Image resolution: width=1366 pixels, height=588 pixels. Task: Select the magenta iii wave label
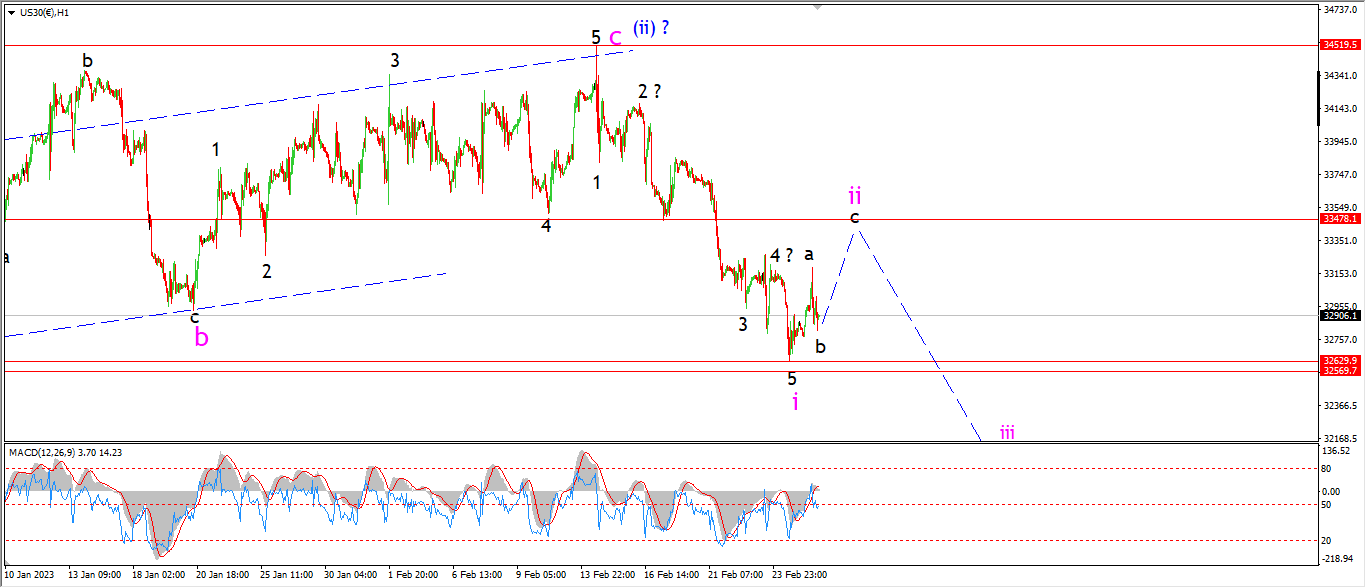[1007, 432]
